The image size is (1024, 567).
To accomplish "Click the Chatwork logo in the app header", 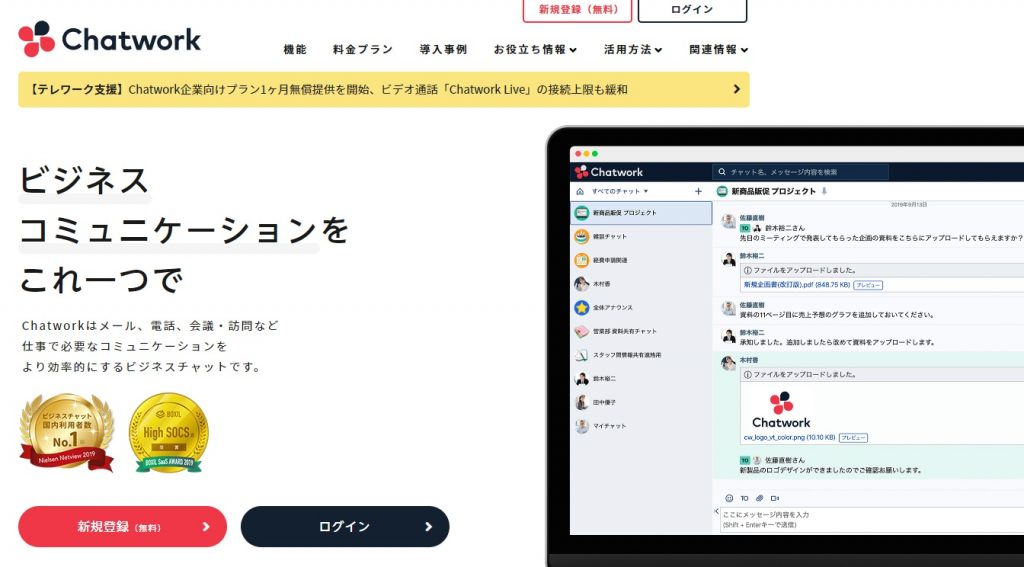I will [x=609, y=172].
